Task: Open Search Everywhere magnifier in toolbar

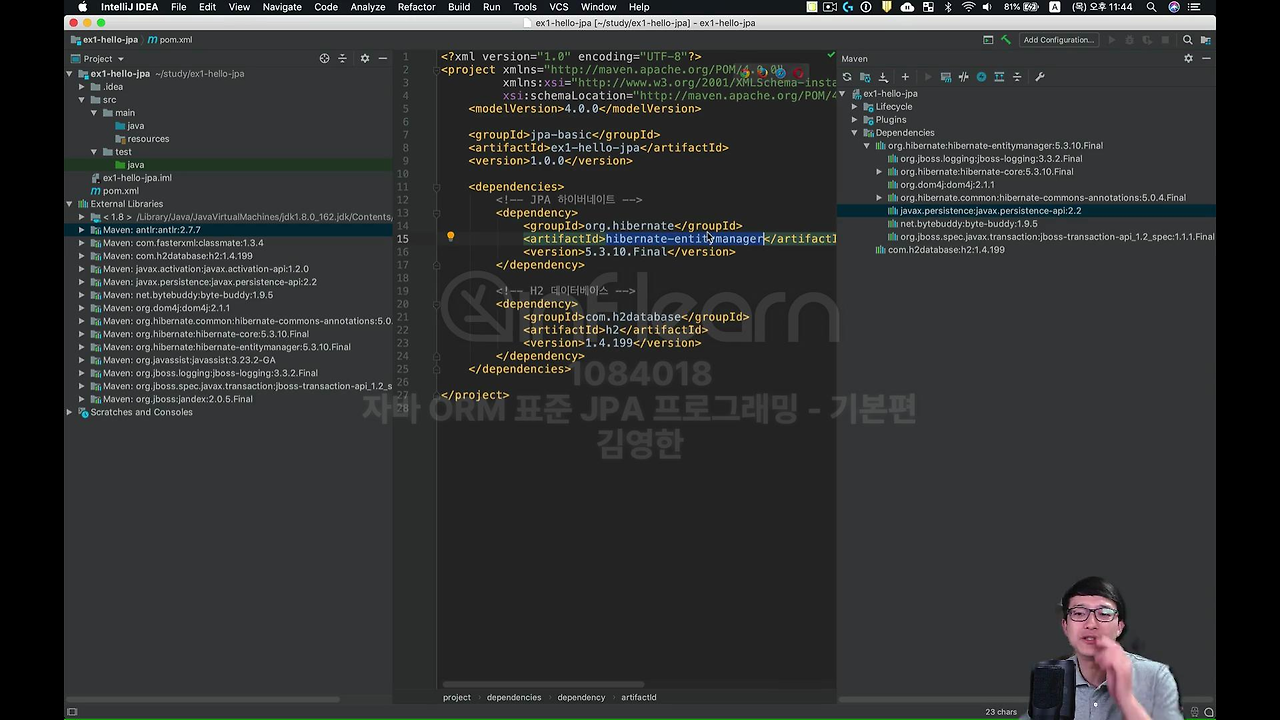Action: click(1188, 40)
